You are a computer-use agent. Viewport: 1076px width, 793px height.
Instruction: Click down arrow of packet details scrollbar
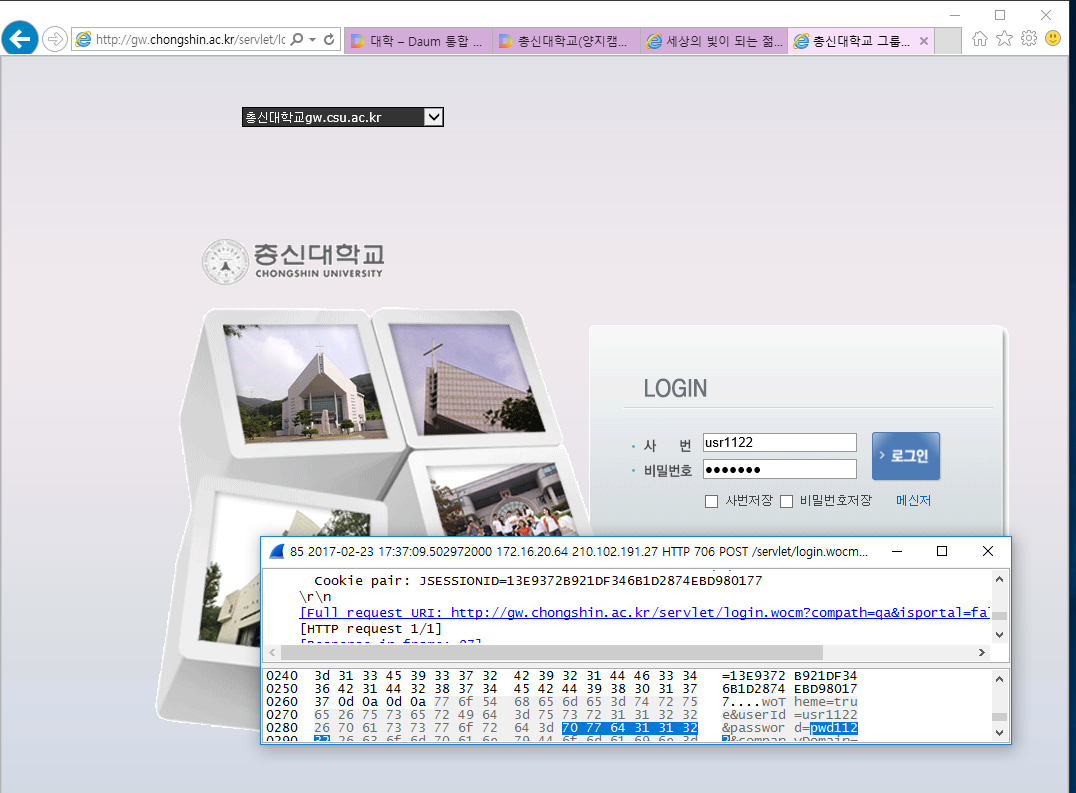(x=1000, y=635)
